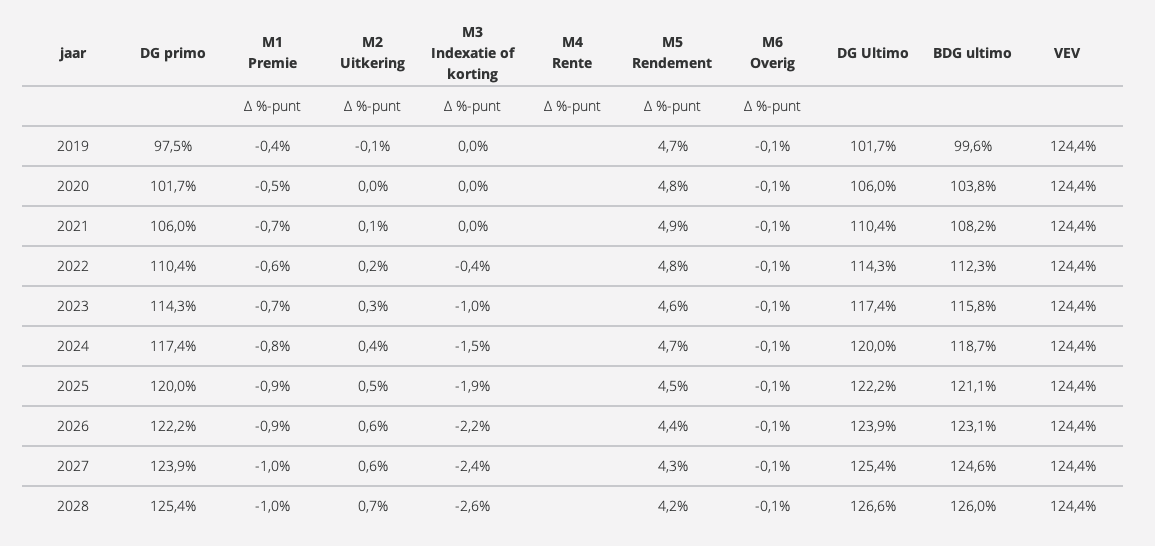
Task: Select the M4 Rente column header
Action: (572, 53)
